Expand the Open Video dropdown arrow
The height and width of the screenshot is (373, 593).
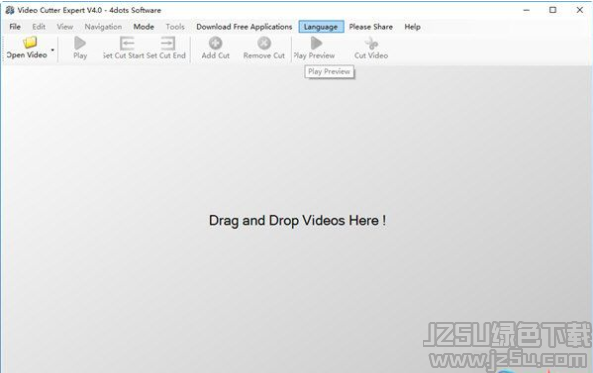tap(53, 50)
